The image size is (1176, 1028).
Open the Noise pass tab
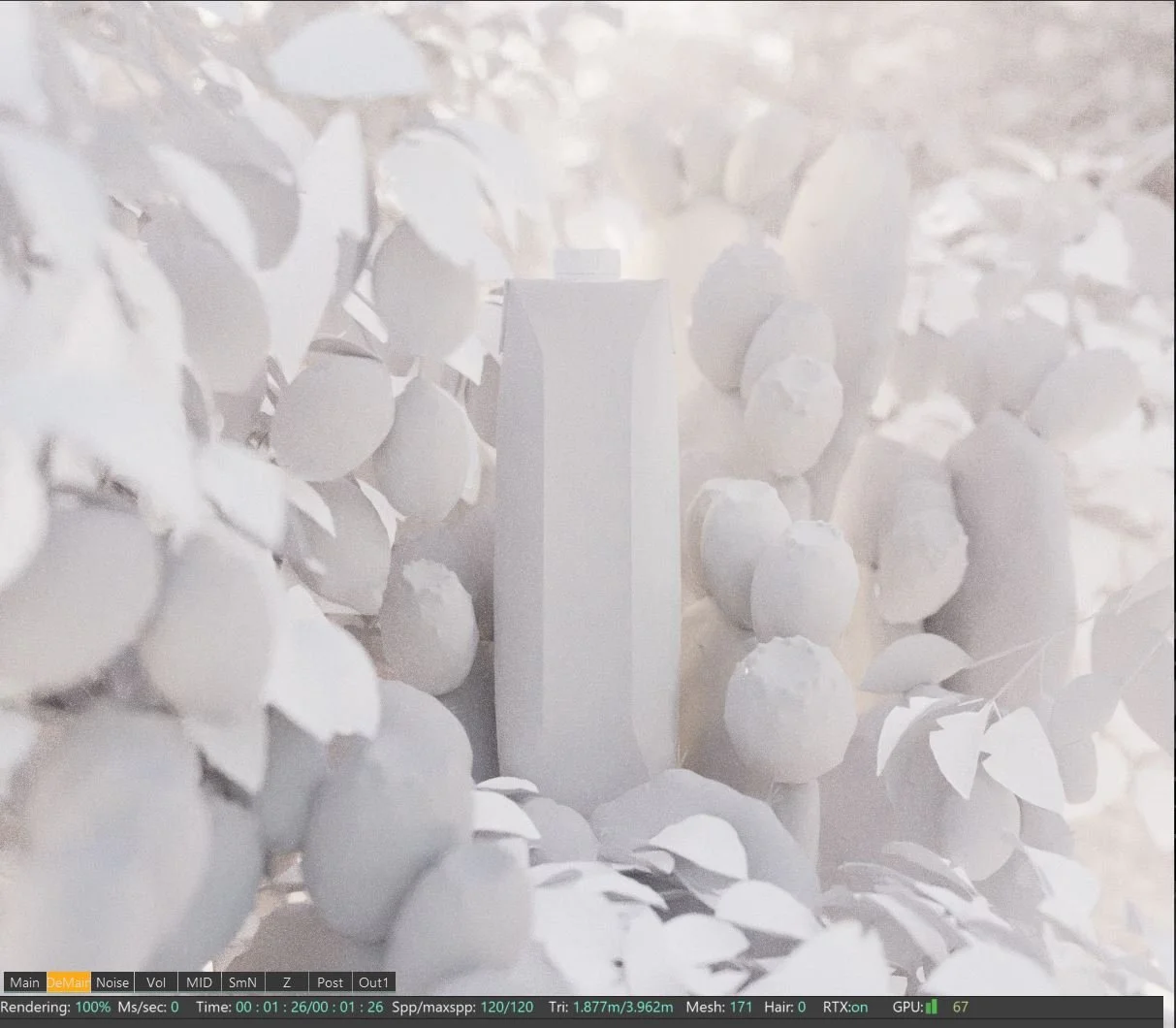click(x=112, y=982)
